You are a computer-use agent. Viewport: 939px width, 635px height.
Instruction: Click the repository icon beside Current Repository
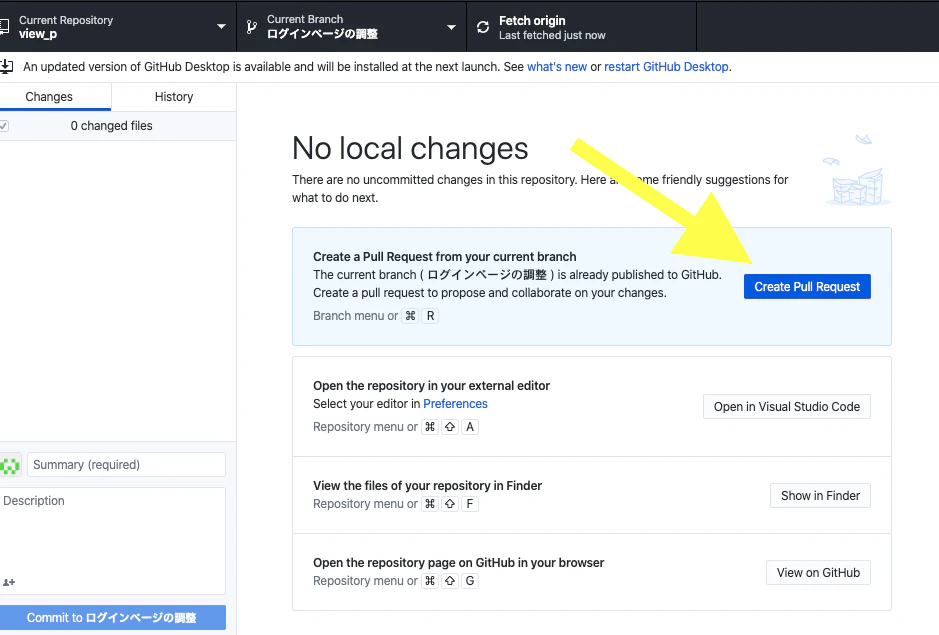coord(4,27)
